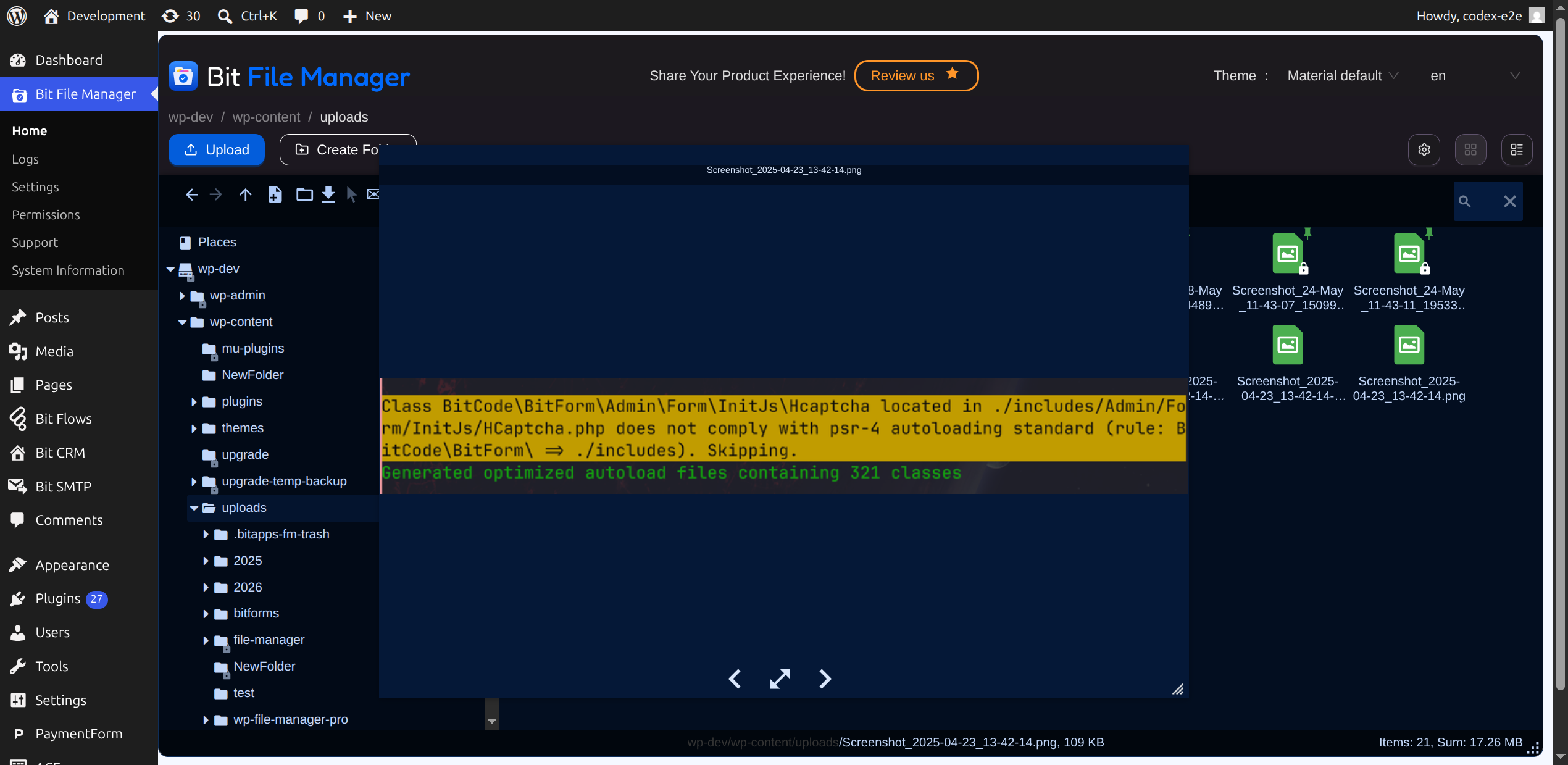The height and width of the screenshot is (765, 1568).
Task: Open the Permissions submenu item
Action: click(x=46, y=215)
